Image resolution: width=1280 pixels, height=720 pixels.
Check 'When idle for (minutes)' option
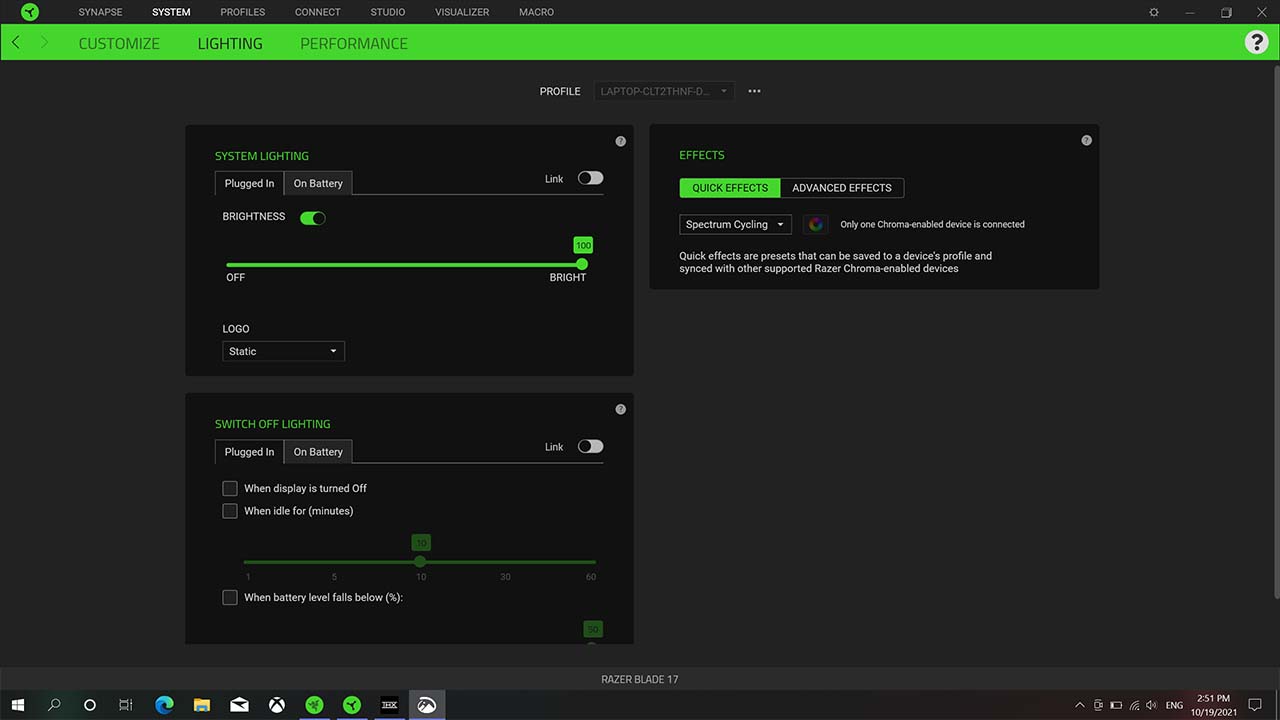[230, 511]
